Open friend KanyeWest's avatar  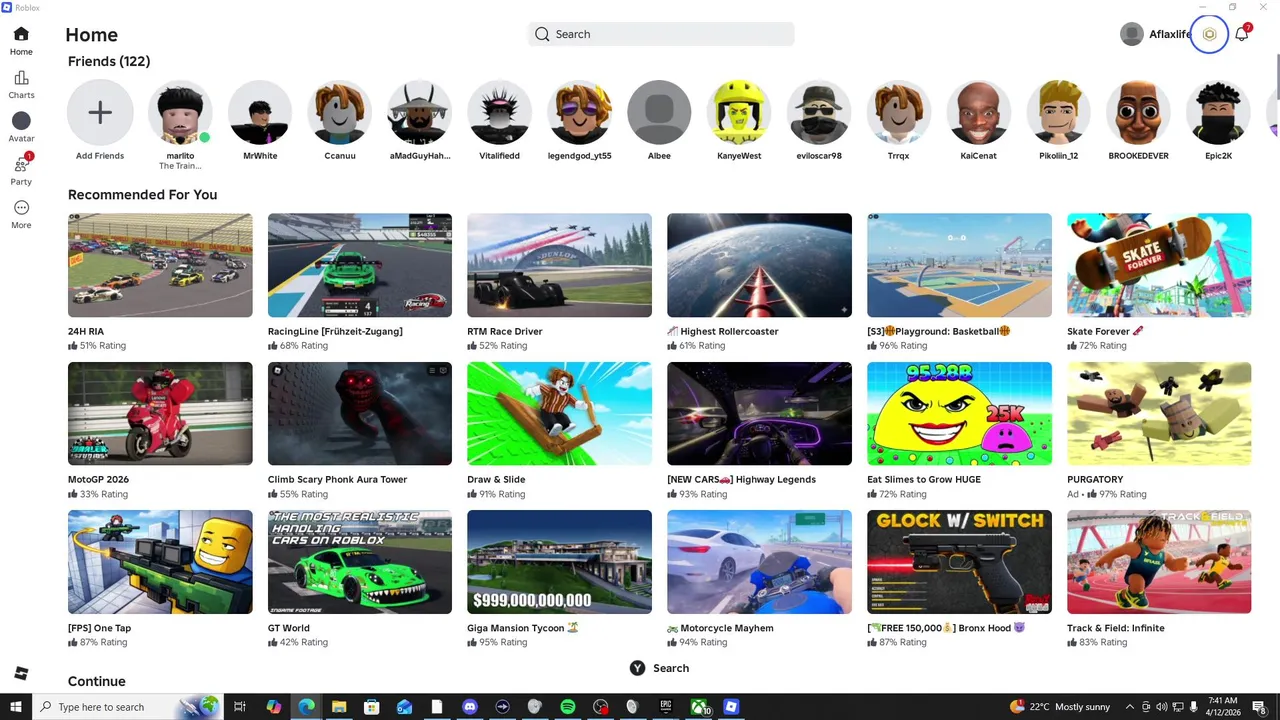tap(739, 112)
